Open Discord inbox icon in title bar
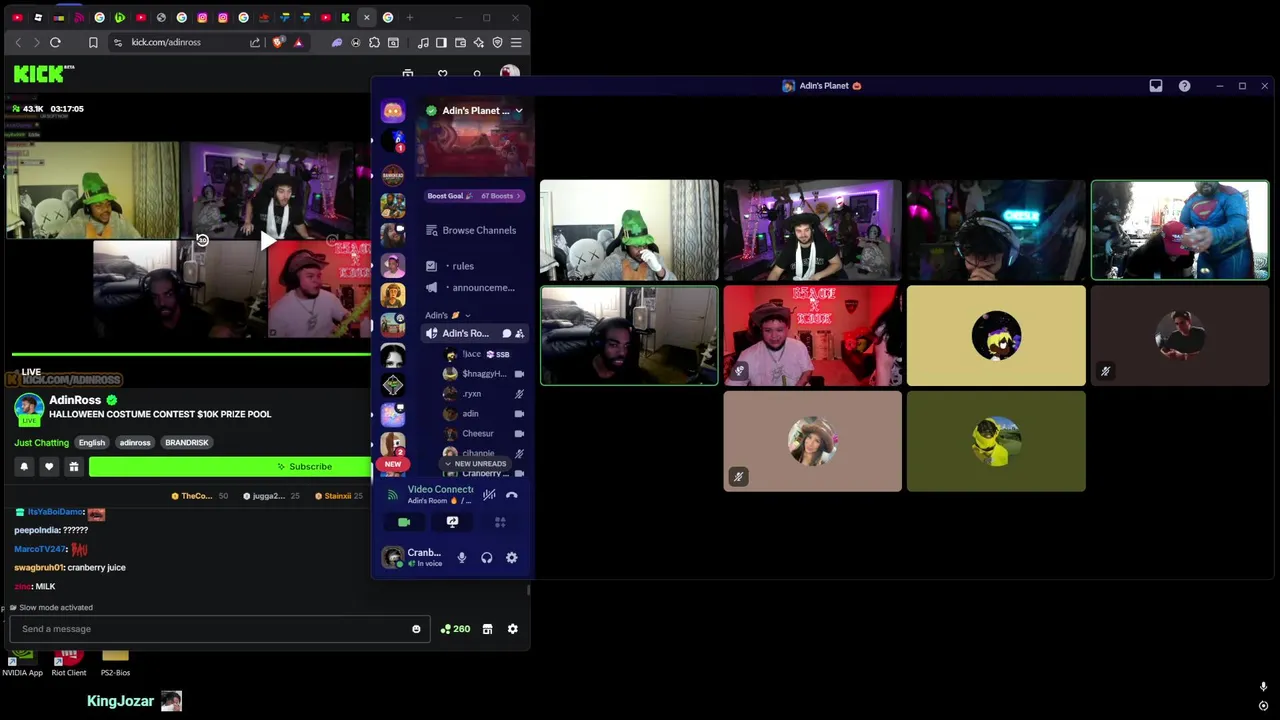Screen dimensions: 1280x720 (1156, 86)
